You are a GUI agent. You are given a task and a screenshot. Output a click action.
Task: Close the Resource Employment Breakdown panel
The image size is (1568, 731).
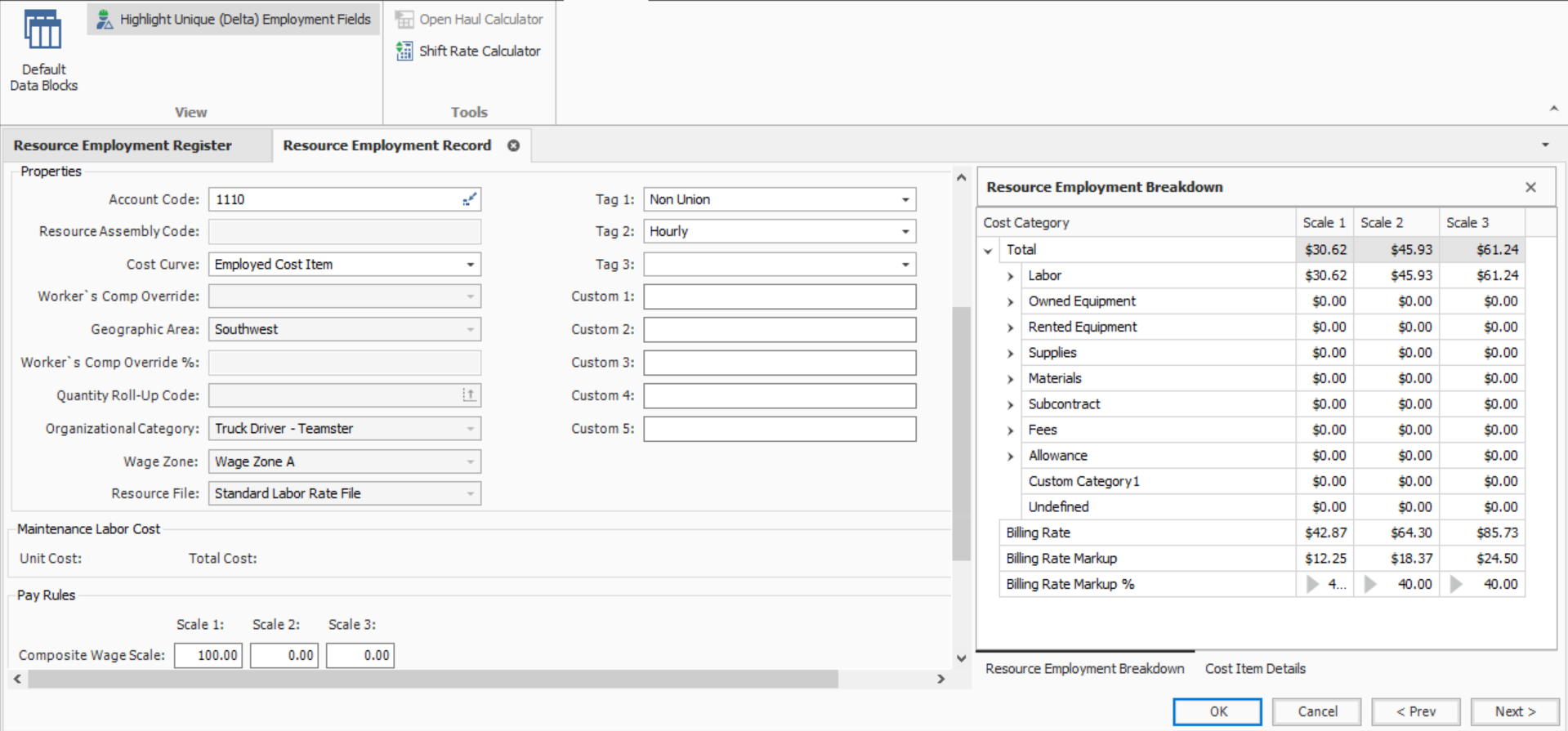coord(1530,187)
